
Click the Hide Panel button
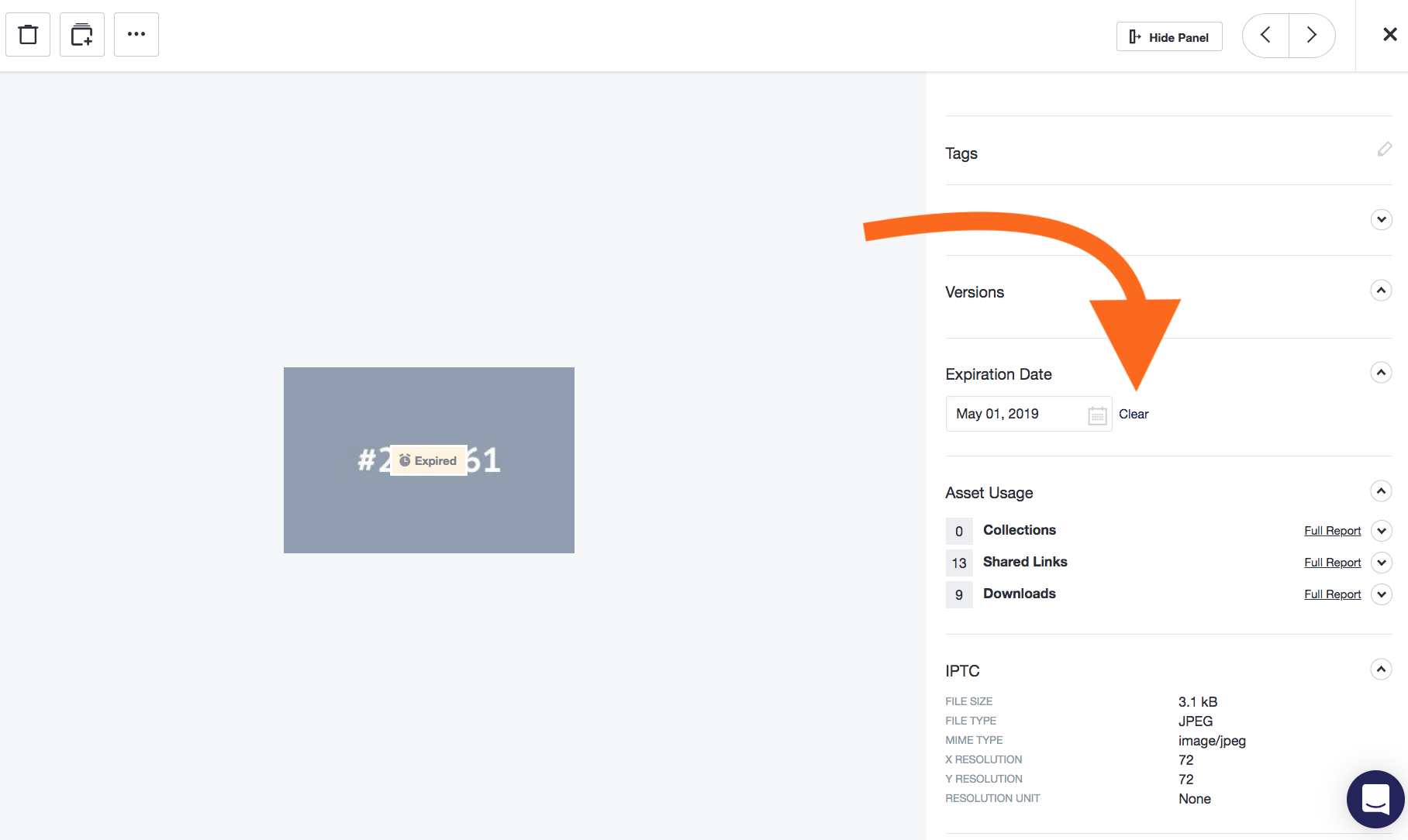click(x=1169, y=36)
